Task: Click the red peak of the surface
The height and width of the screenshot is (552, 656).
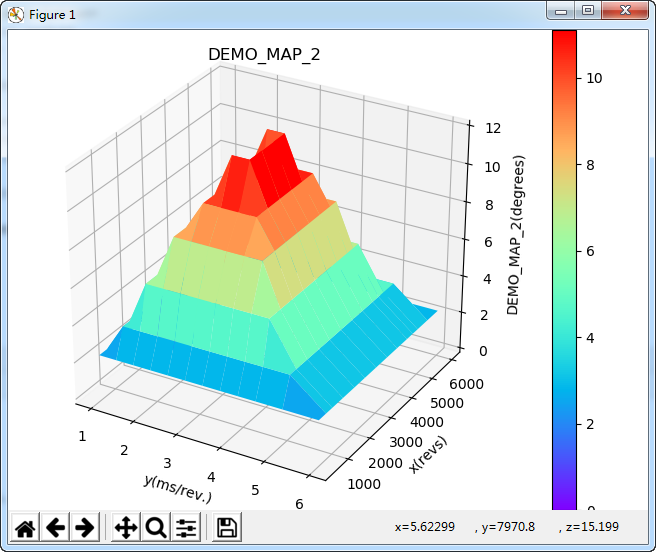Action: tap(276, 167)
